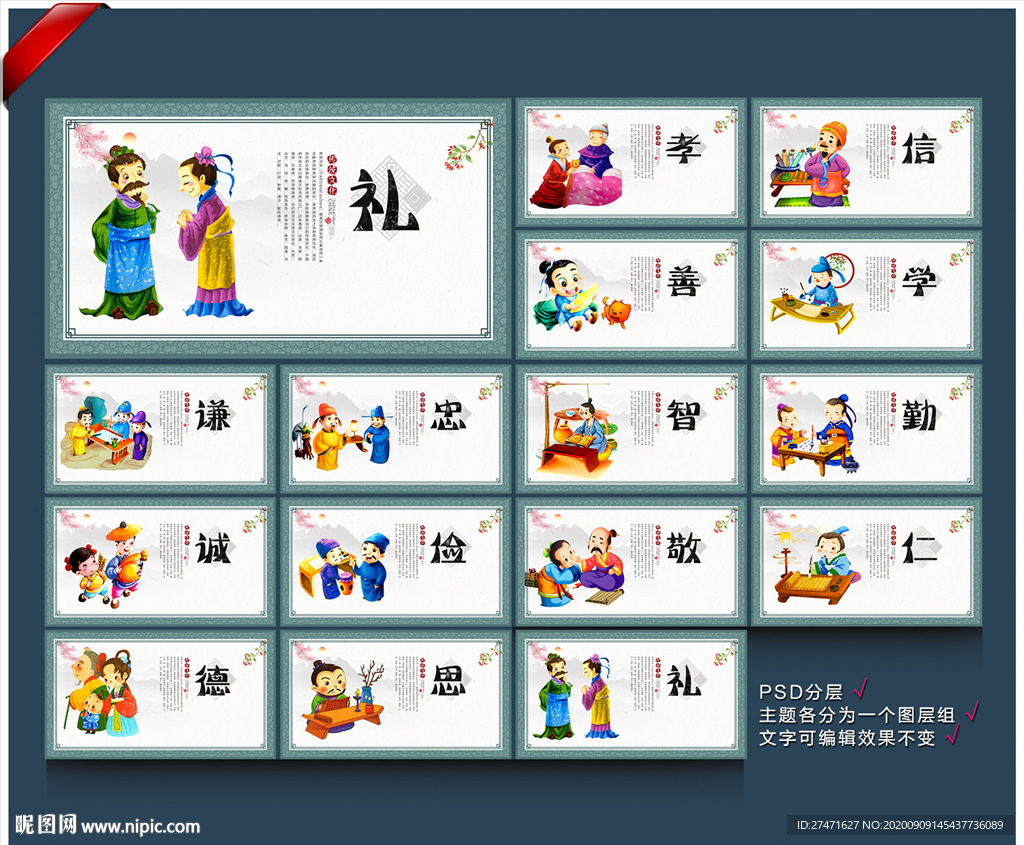This screenshot has height=845, width=1024.
Task: Select the 学 poster thumbnail
Action: pyautogui.click(x=866, y=295)
